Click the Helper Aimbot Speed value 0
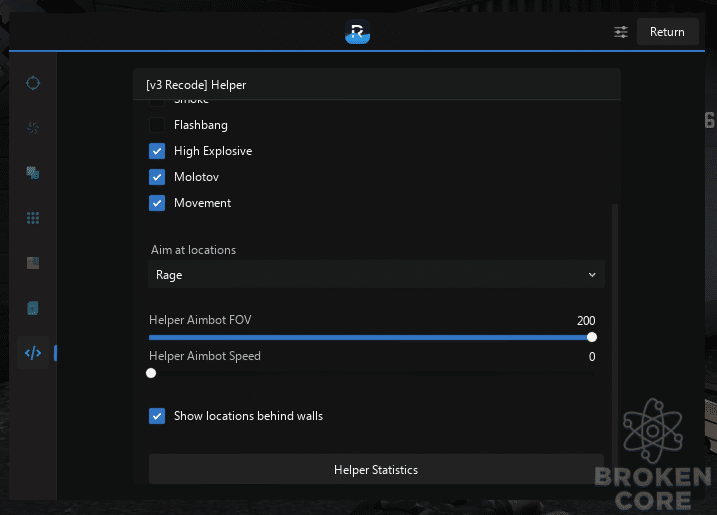 (592, 357)
